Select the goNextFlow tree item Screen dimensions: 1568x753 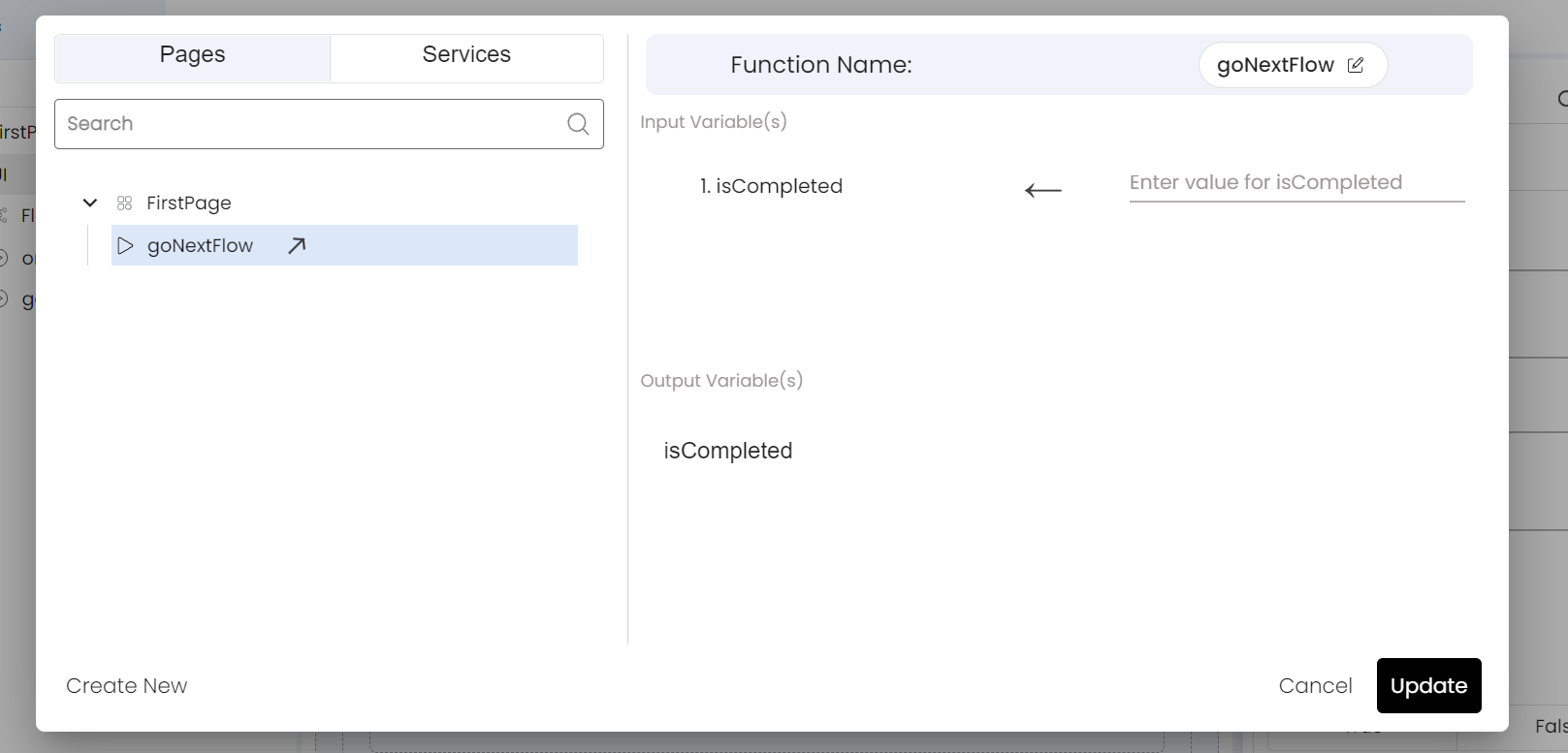[x=344, y=245]
